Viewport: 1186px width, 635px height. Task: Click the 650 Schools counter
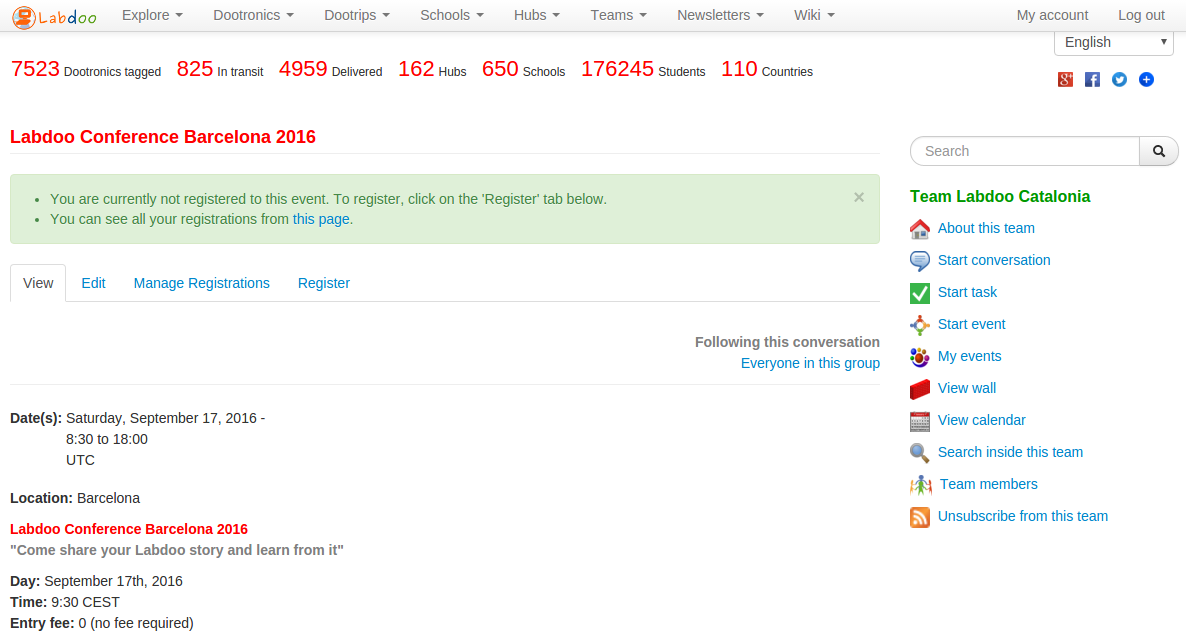523,70
